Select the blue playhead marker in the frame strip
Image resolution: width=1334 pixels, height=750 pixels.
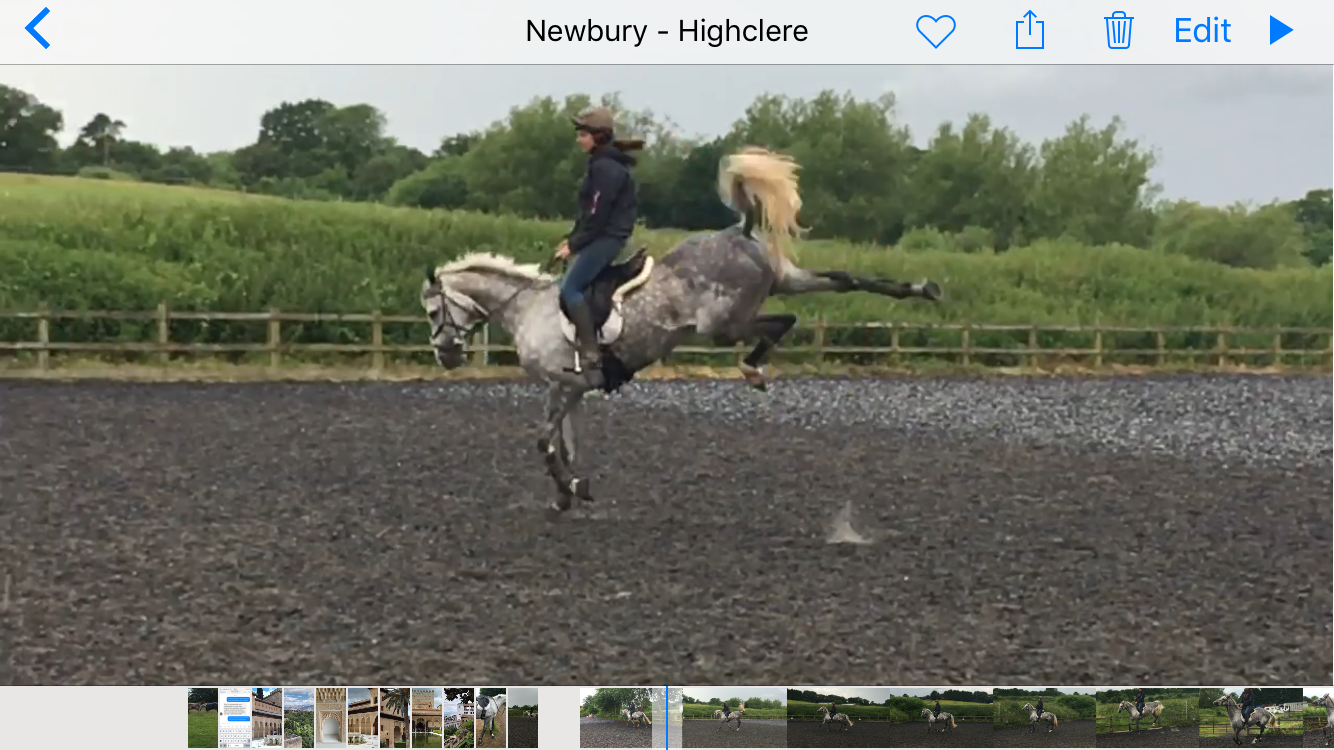tap(667, 717)
